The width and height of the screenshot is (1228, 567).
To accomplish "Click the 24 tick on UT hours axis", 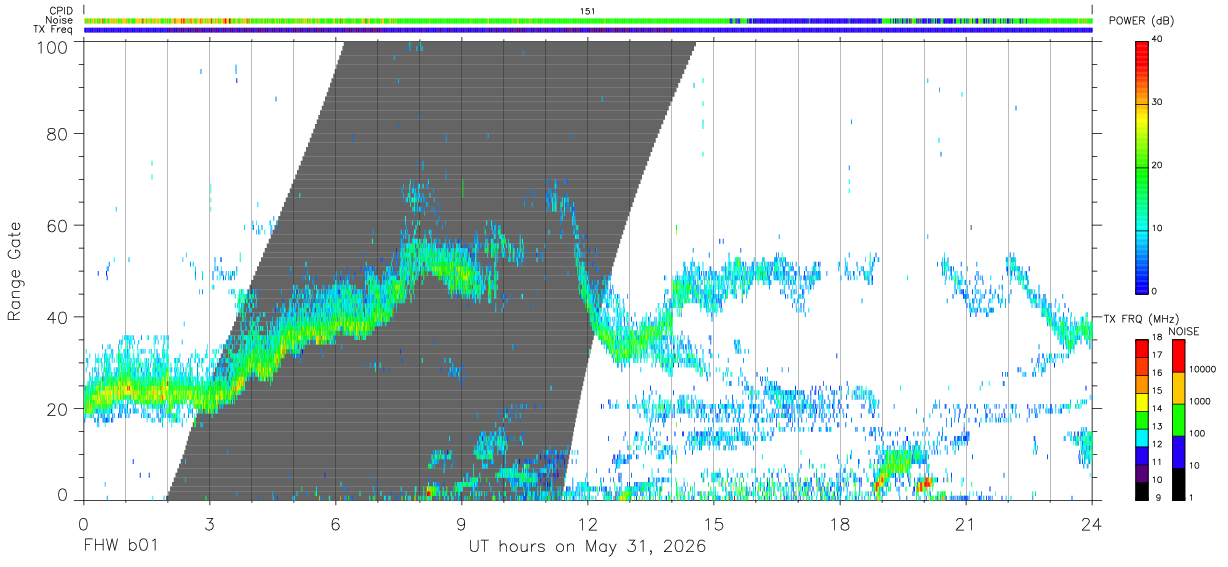I will [1092, 523].
